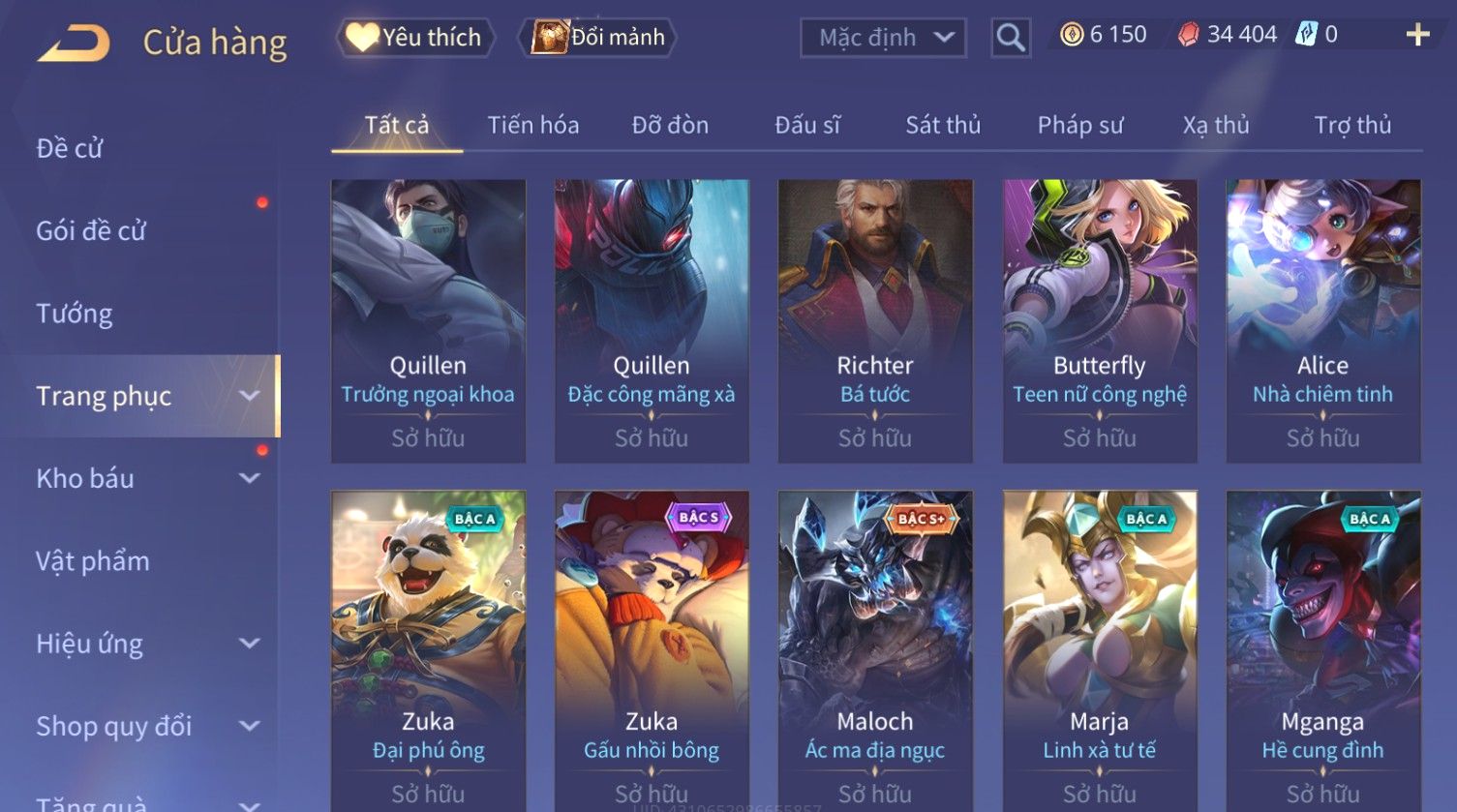
Task: Open Đổi mảnh chest exchange
Action: [597, 38]
